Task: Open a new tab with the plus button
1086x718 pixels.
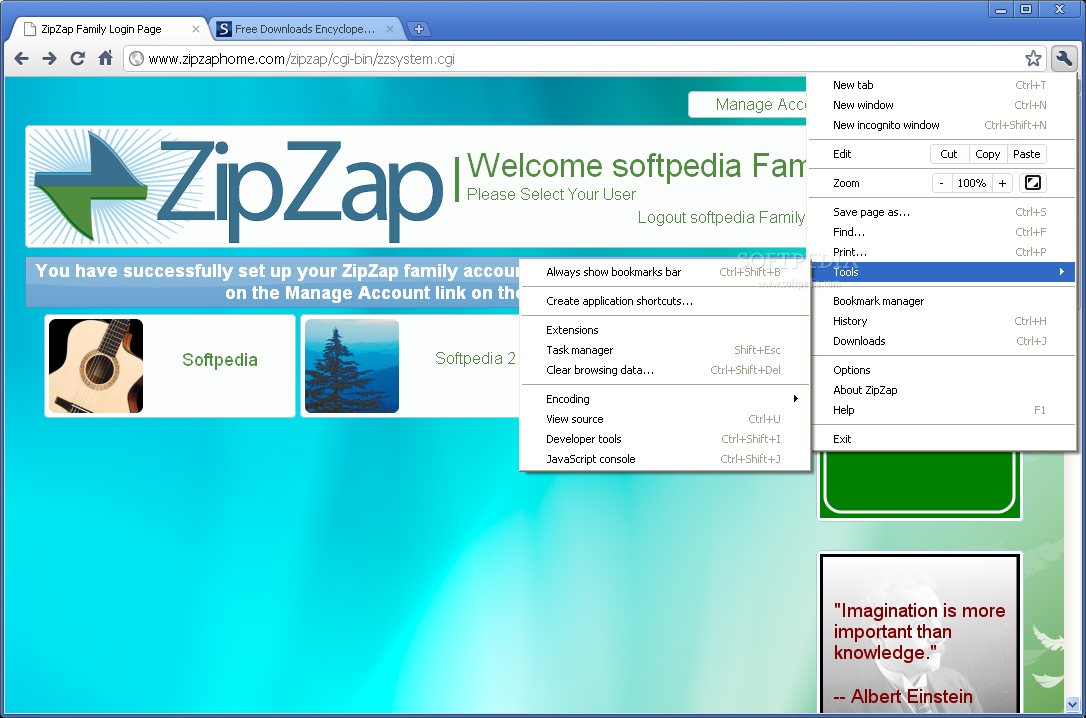Action: click(418, 29)
